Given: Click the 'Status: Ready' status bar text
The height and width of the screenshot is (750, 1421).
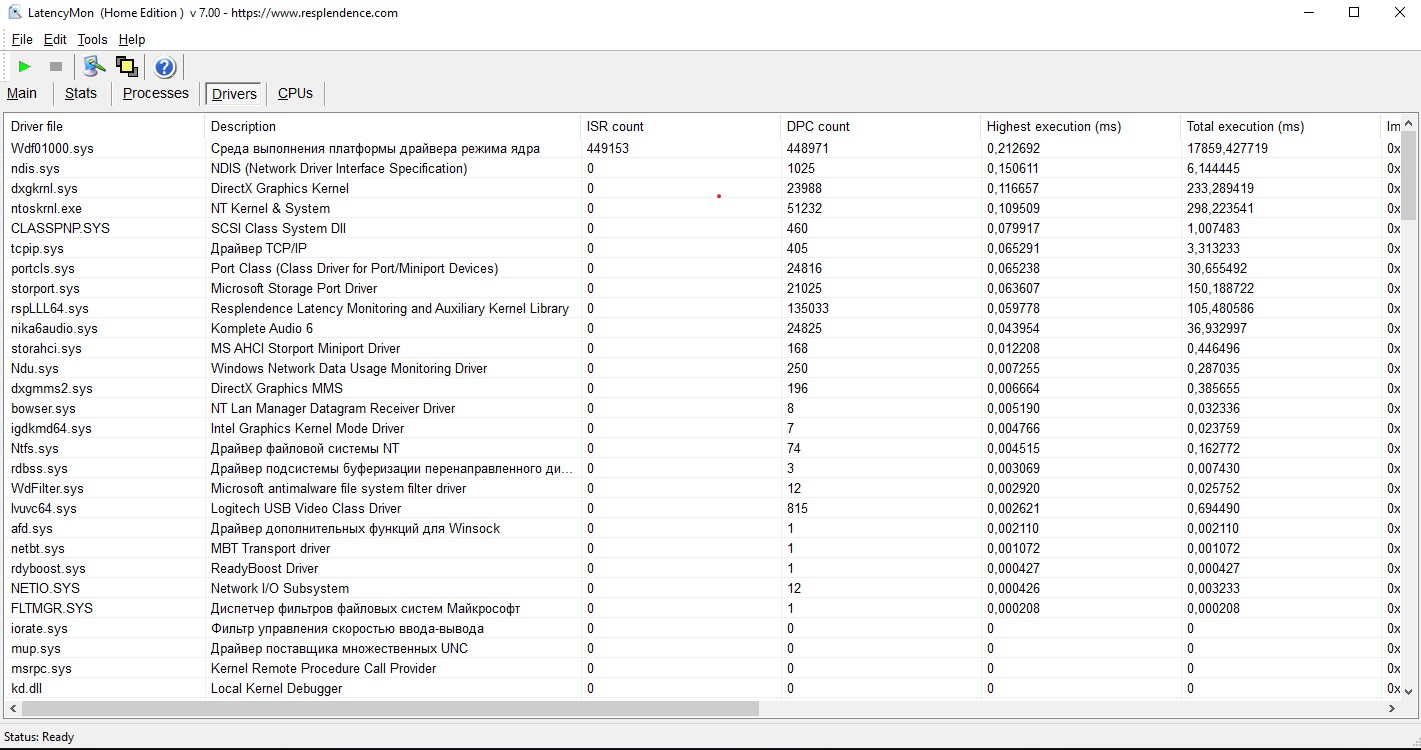Looking at the screenshot, I should tap(39, 737).
